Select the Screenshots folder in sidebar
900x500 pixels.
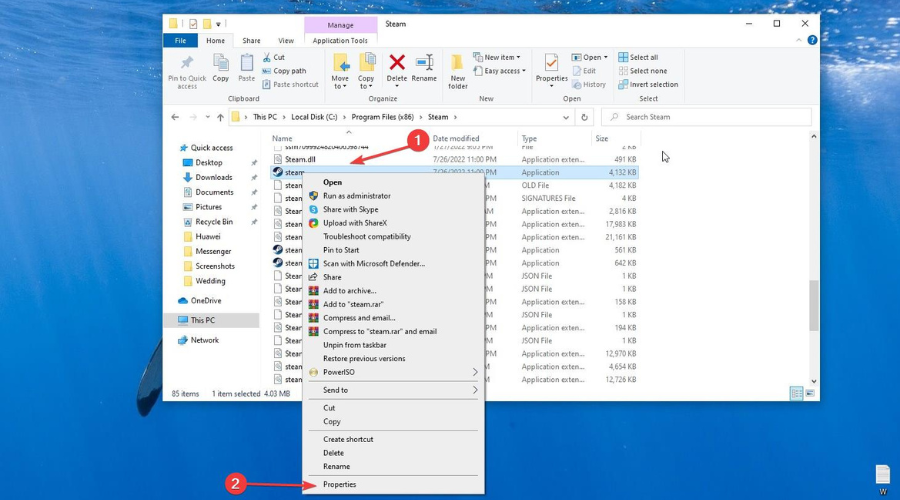(x=215, y=266)
